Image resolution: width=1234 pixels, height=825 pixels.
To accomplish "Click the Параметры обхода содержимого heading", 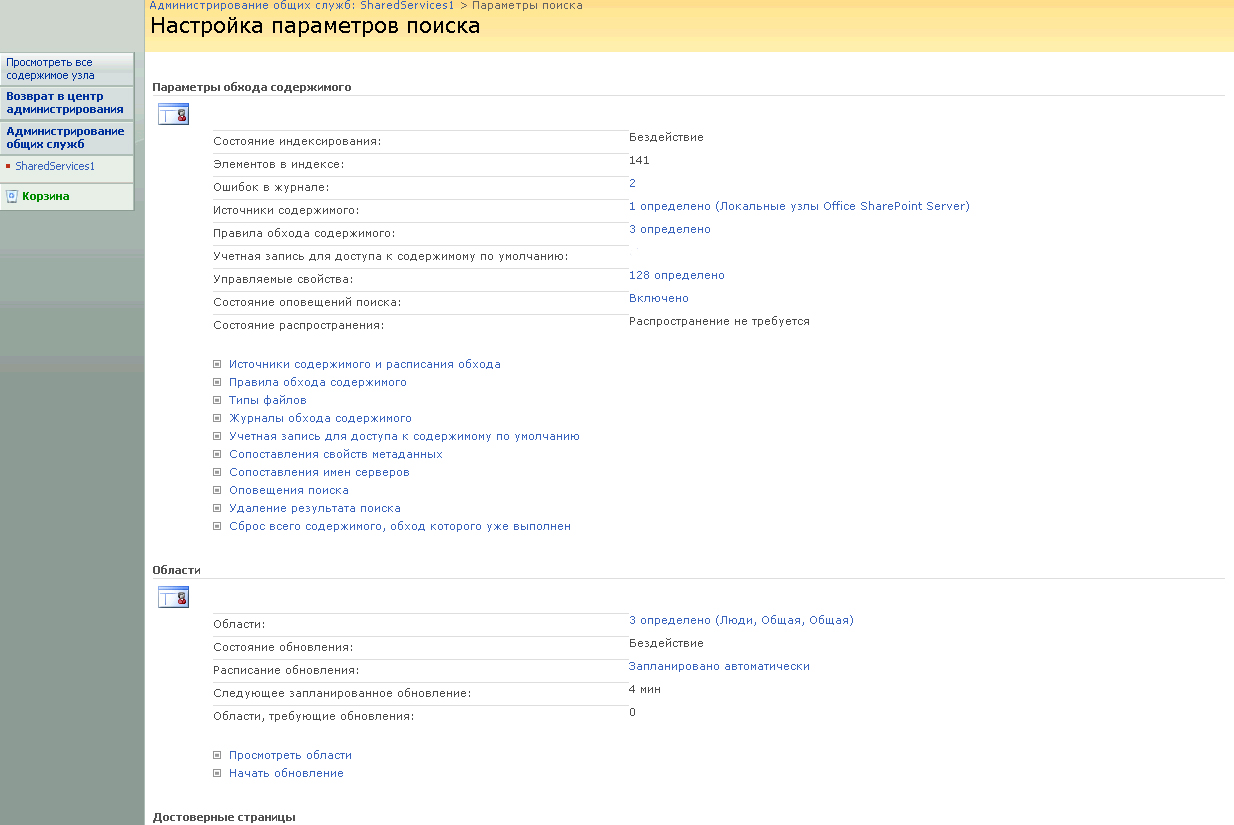I will point(252,87).
